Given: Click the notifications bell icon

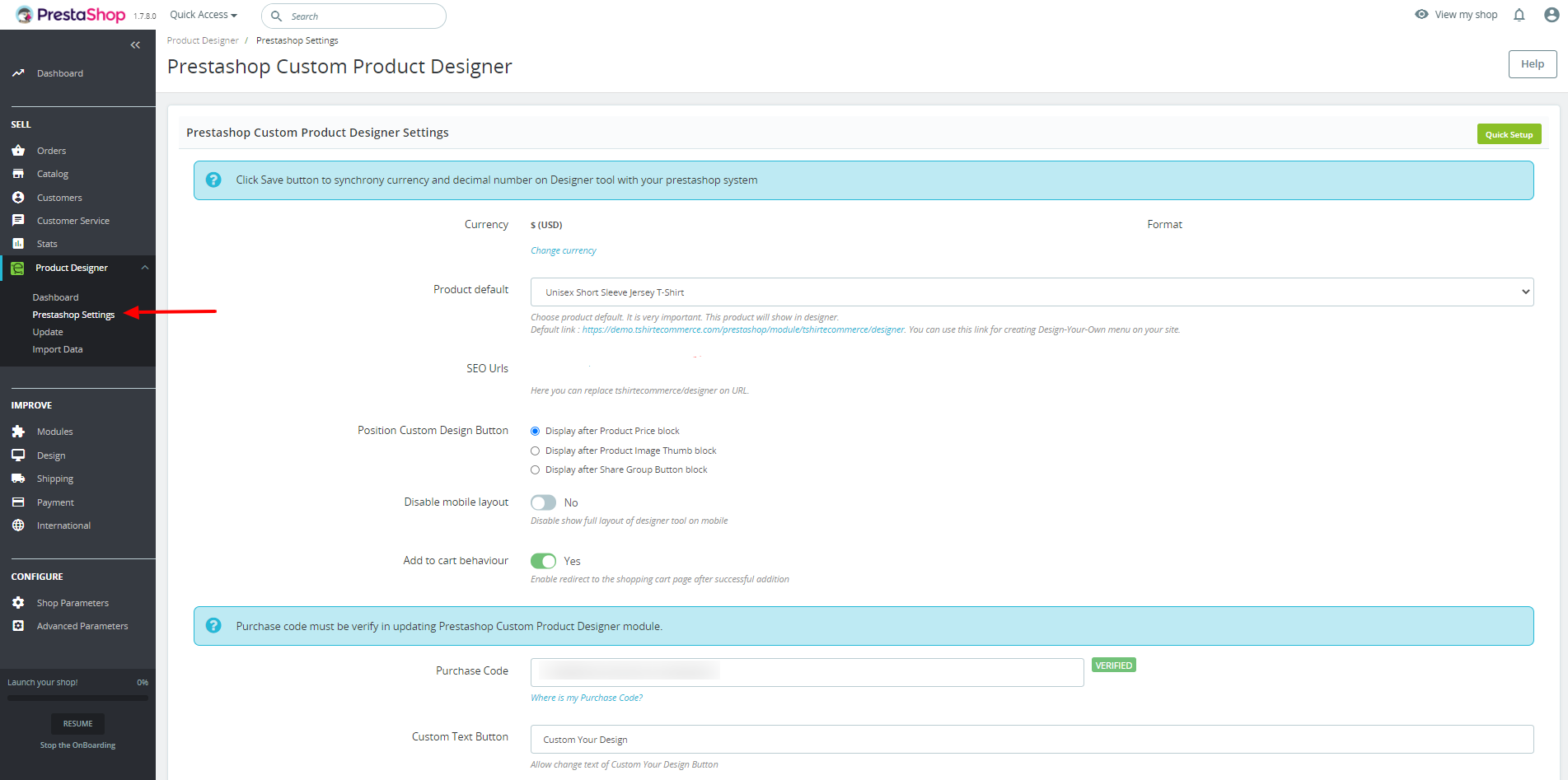Looking at the screenshot, I should coord(1519,15).
